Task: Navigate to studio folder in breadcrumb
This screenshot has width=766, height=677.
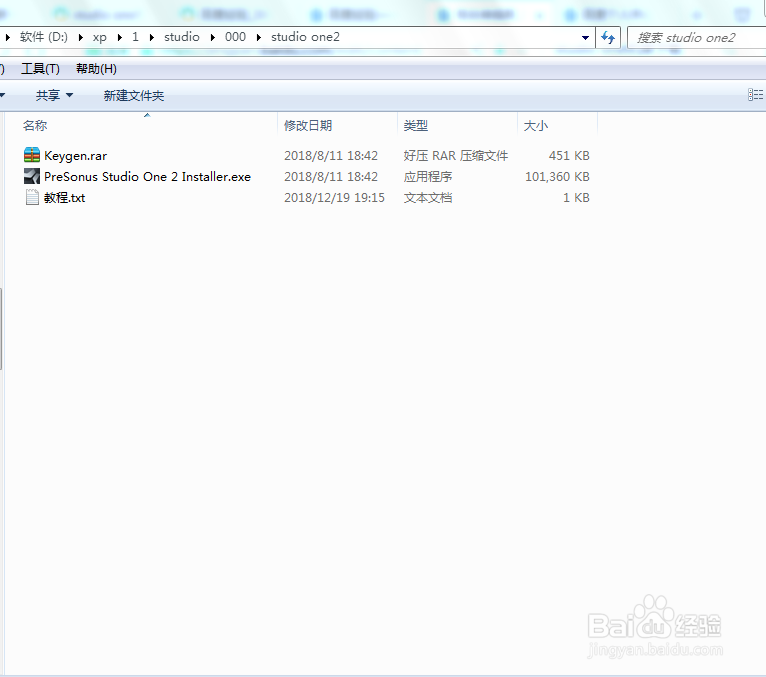Action: pyautogui.click(x=182, y=37)
